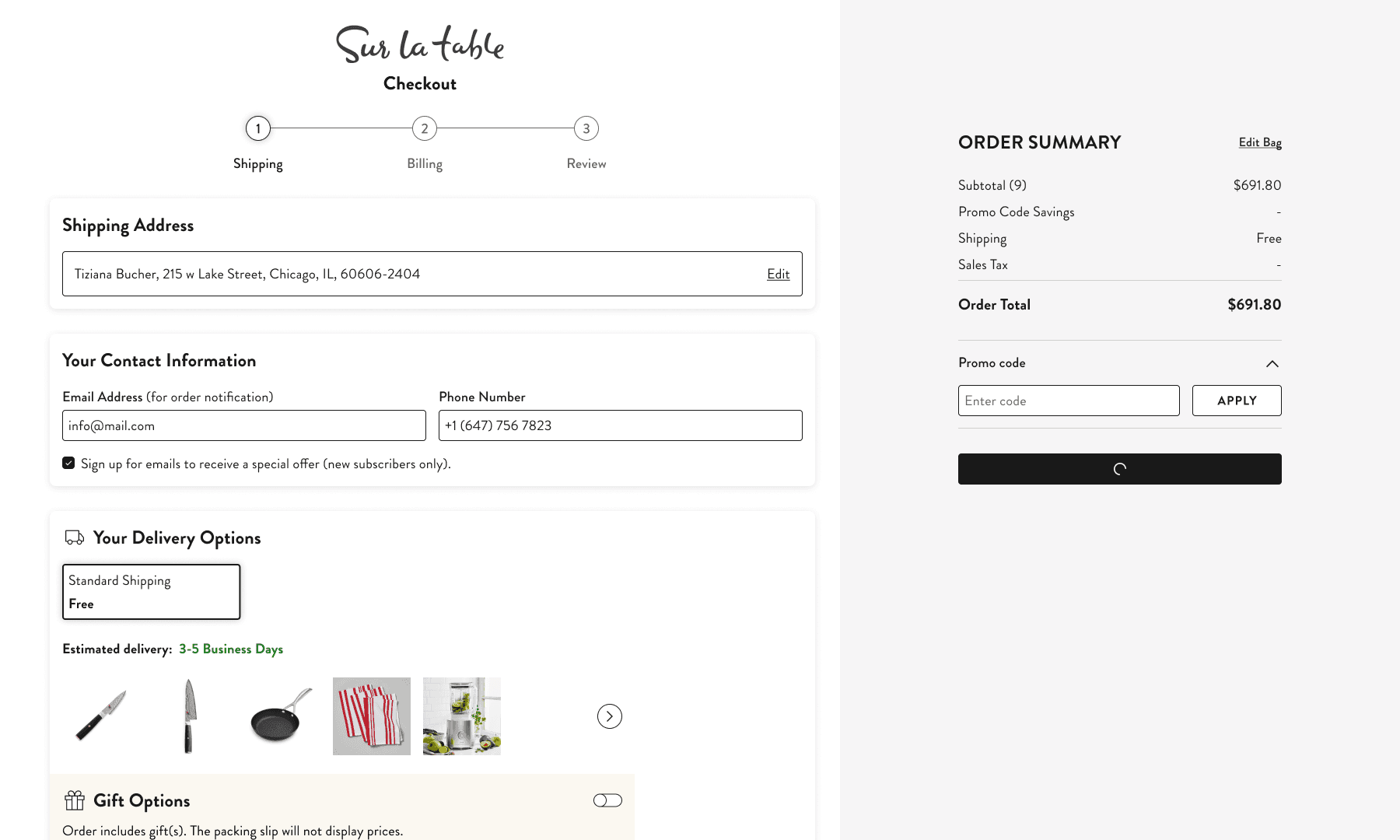Click the Phone Number input field
1400x840 pixels.
pos(621,425)
